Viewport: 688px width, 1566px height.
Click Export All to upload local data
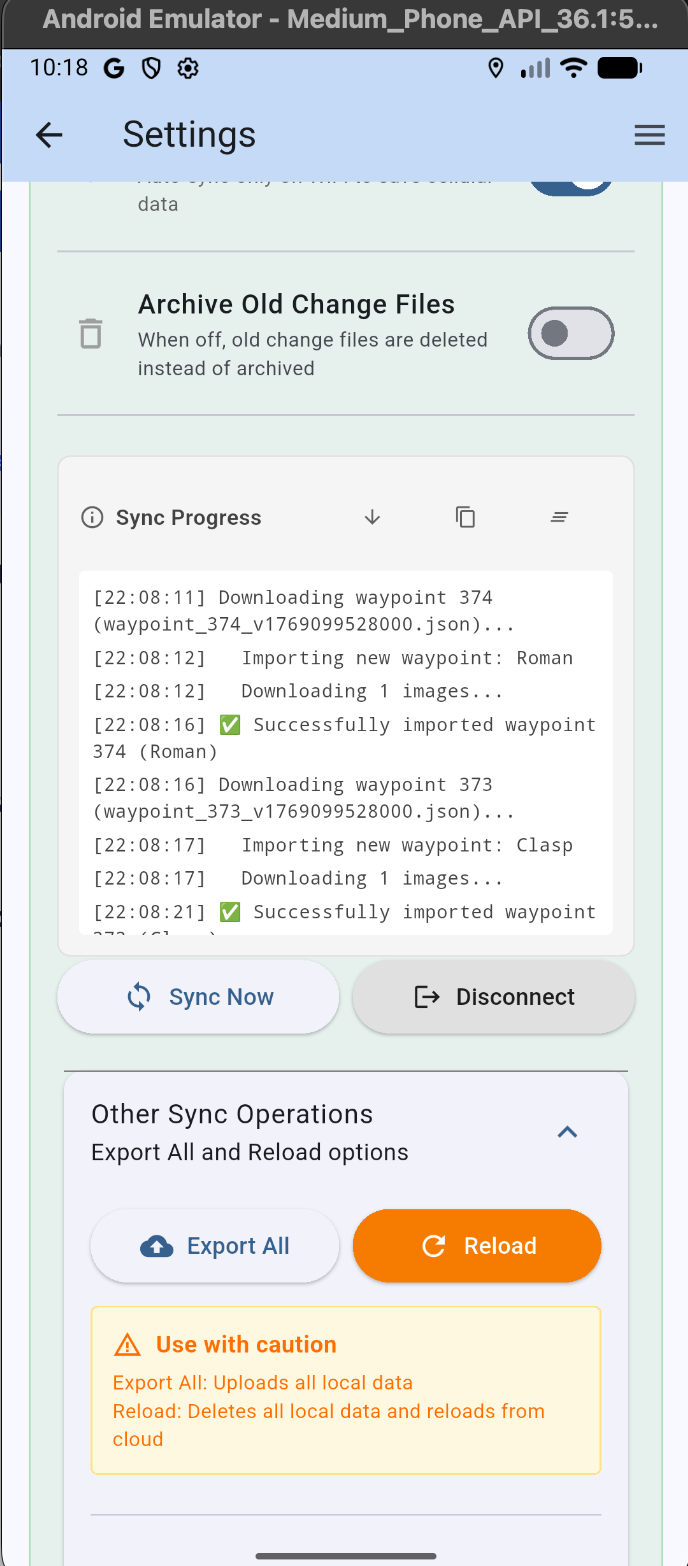(x=215, y=1246)
